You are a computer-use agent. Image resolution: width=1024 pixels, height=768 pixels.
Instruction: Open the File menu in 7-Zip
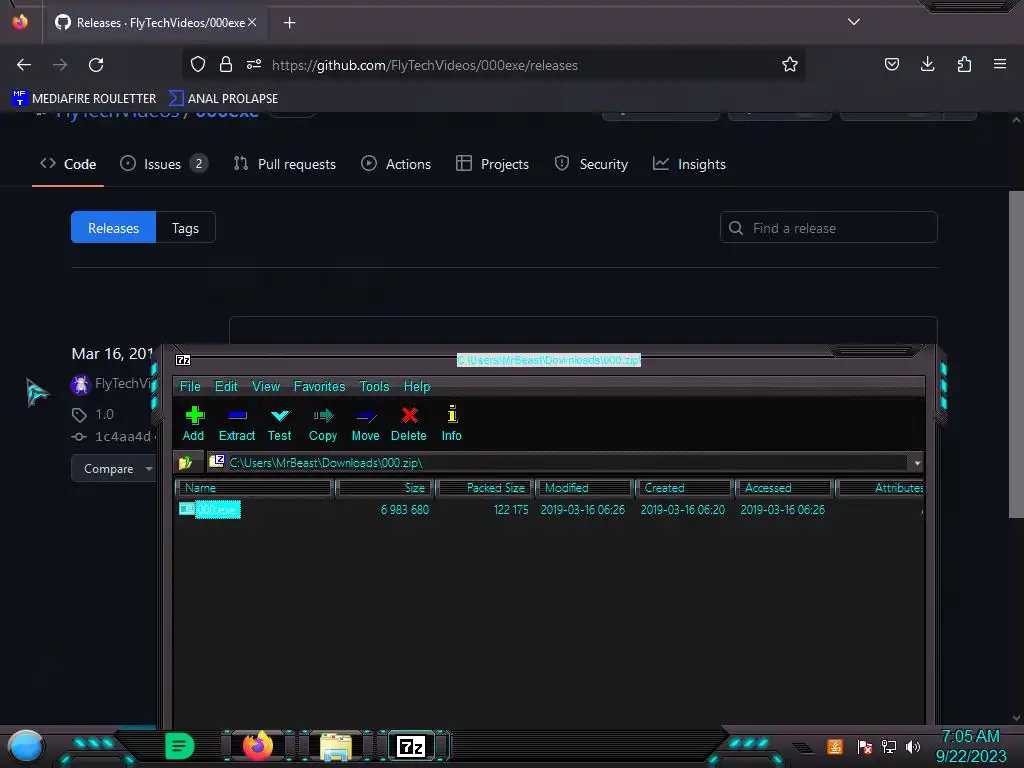(x=190, y=387)
